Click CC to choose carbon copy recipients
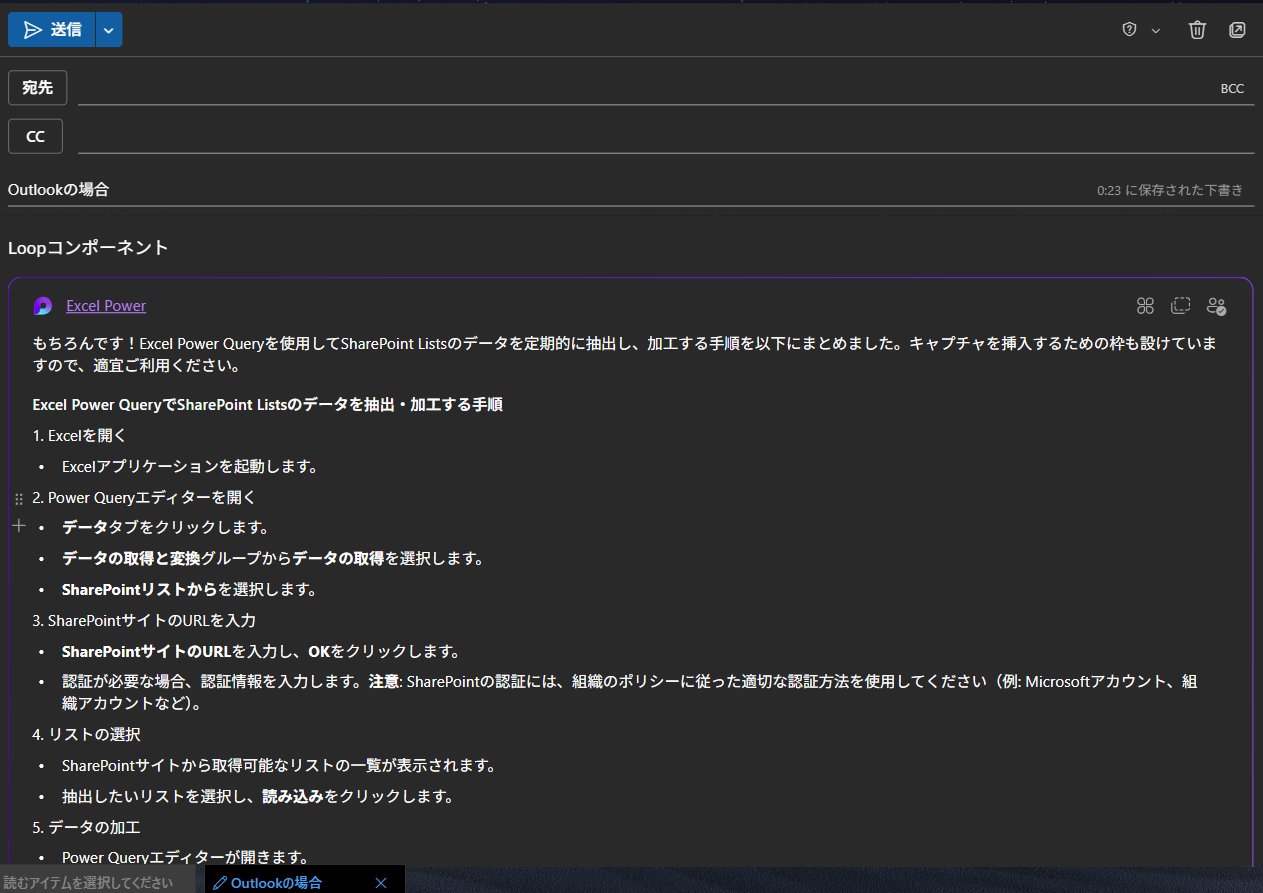The image size is (1263, 893). 35,135
